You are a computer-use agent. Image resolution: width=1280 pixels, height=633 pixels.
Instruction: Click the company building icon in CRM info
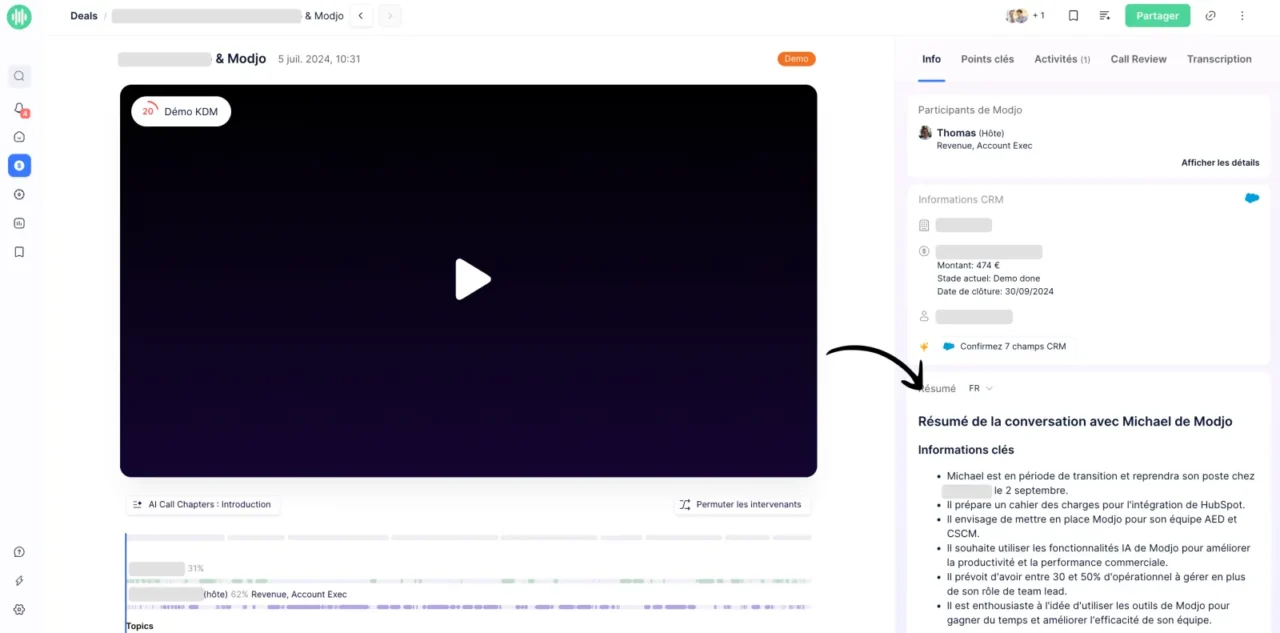(924, 225)
